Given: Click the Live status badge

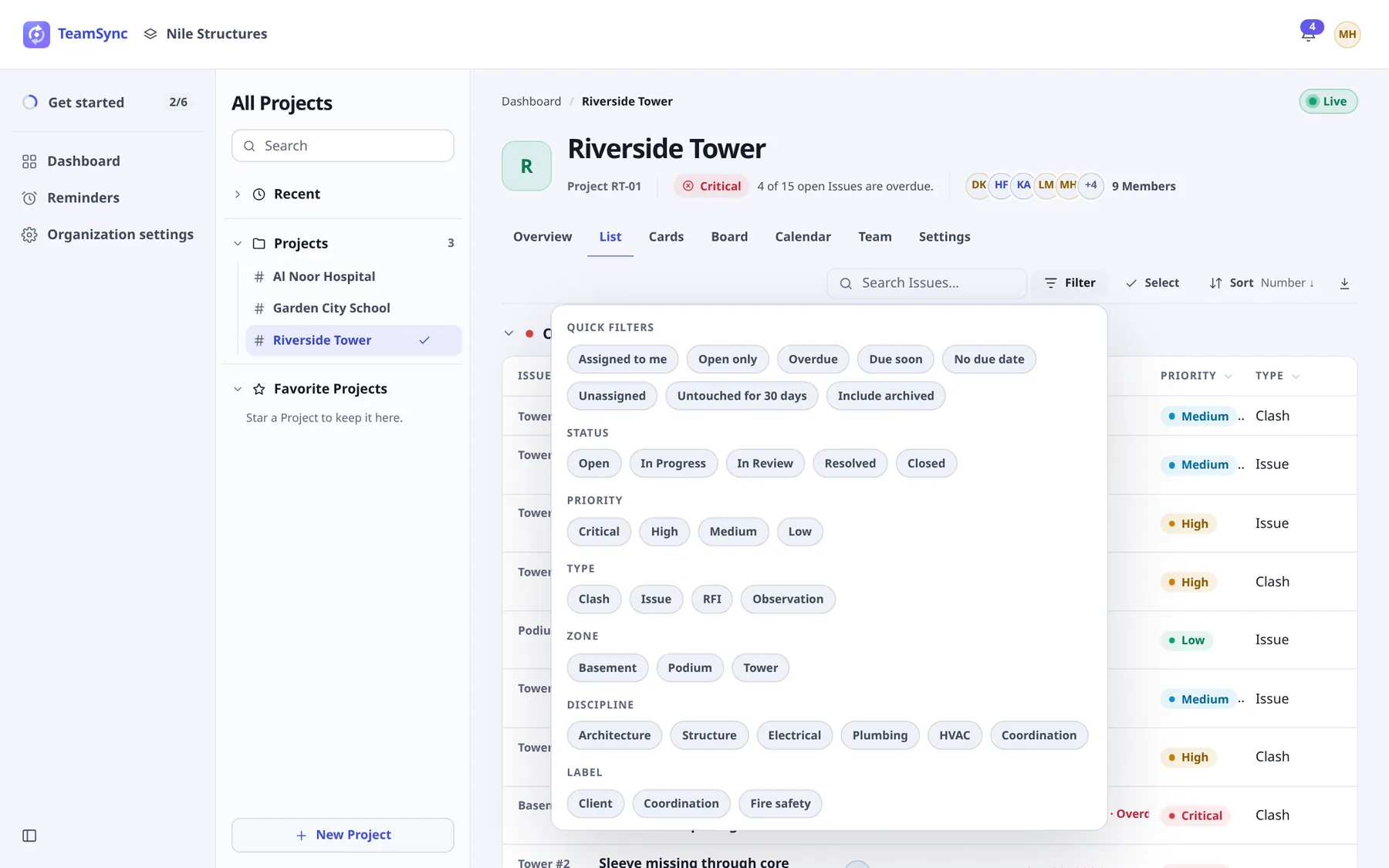Looking at the screenshot, I should [x=1328, y=101].
